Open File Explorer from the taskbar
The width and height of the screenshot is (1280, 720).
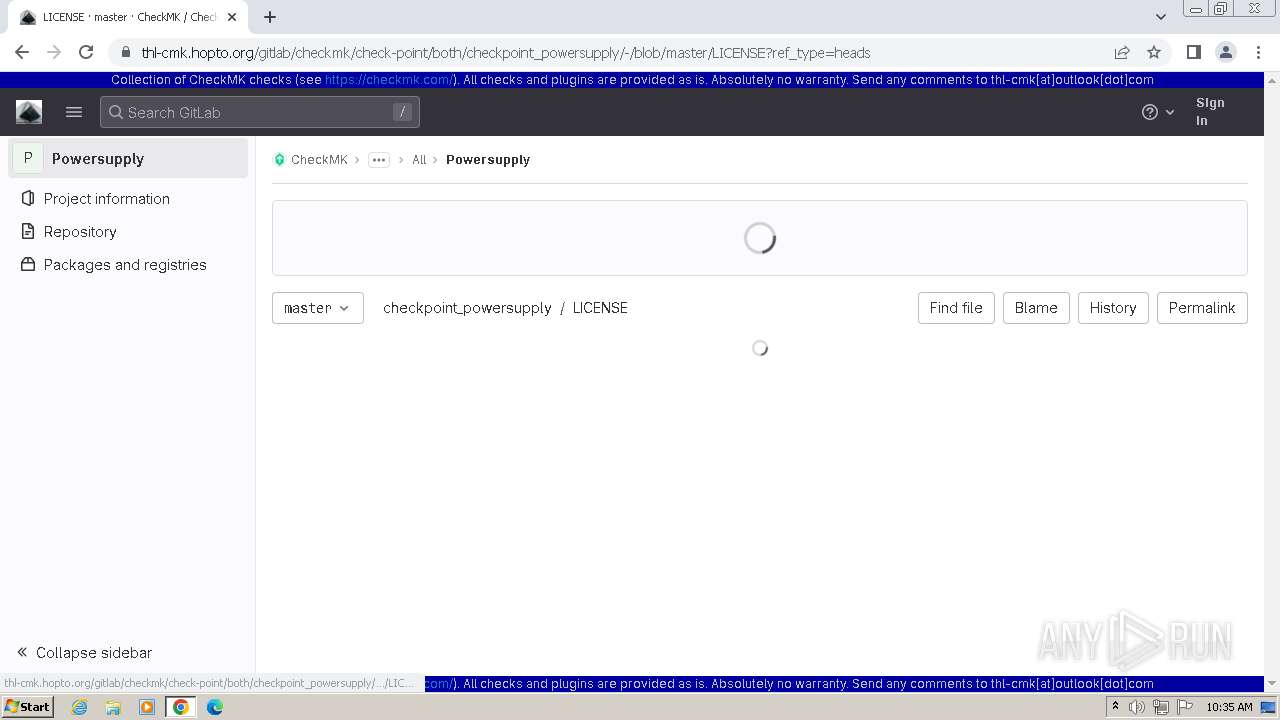point(113,707)
